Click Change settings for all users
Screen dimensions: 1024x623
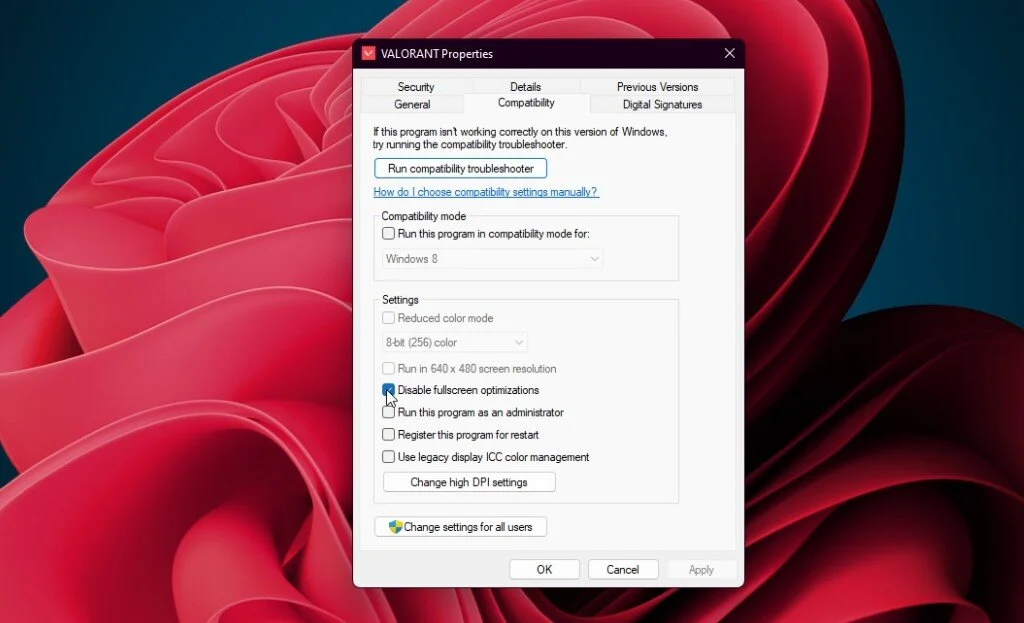click(x=460, y=527)
